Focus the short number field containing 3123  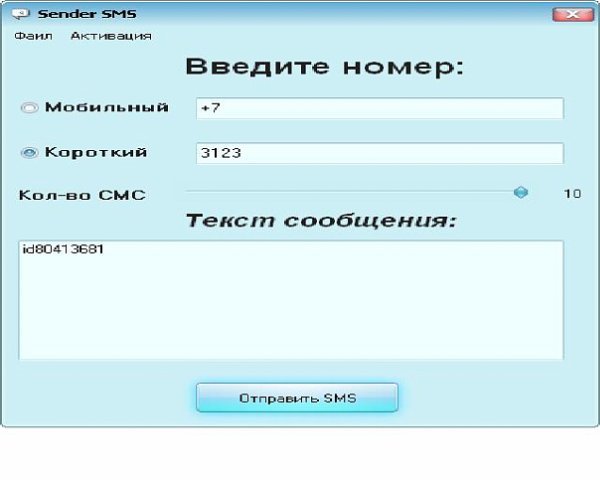[x=379, y=154]
